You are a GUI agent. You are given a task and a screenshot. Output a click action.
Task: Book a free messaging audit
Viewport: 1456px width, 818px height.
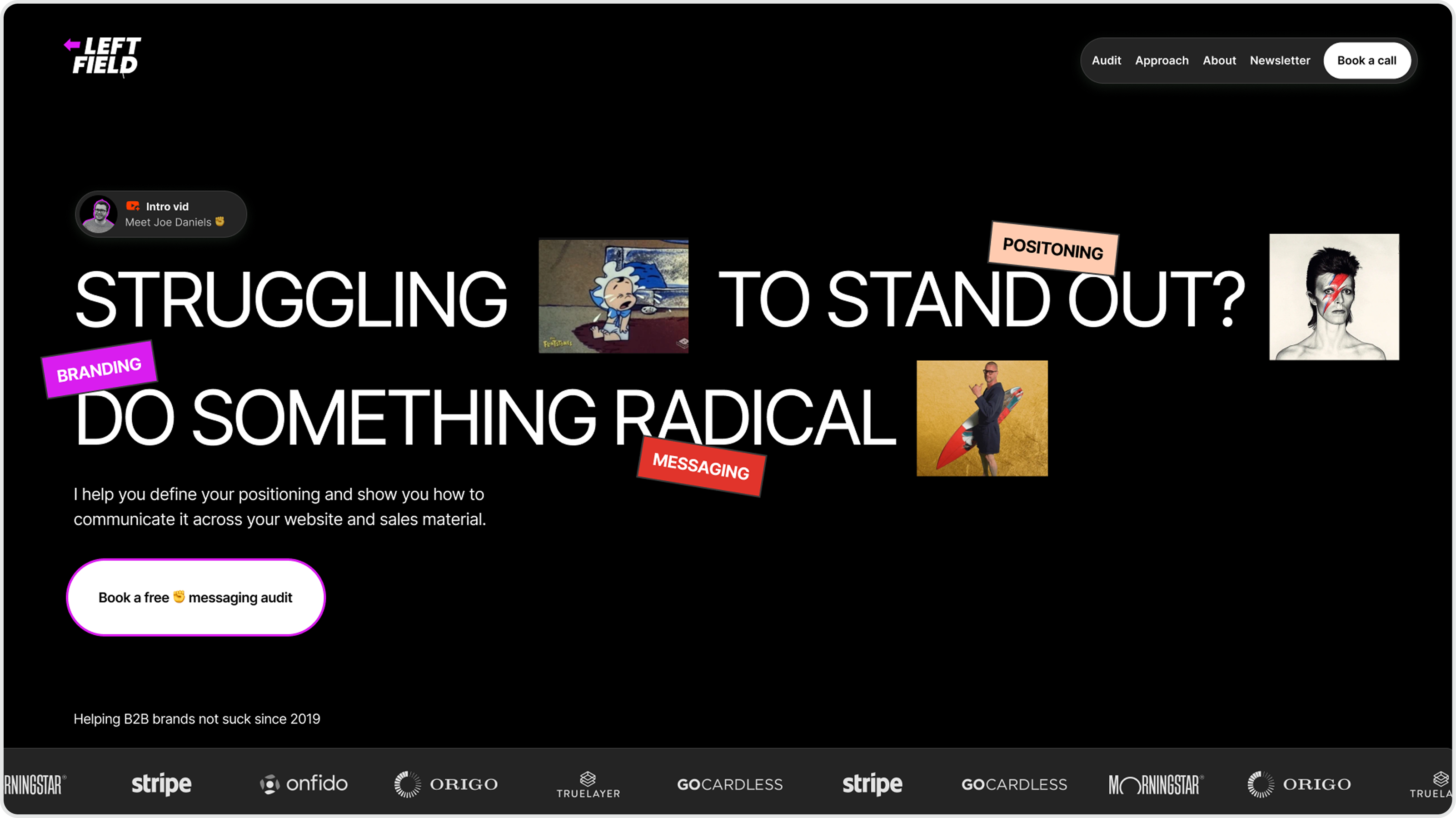pyautogui.click(x=195, y=598)
